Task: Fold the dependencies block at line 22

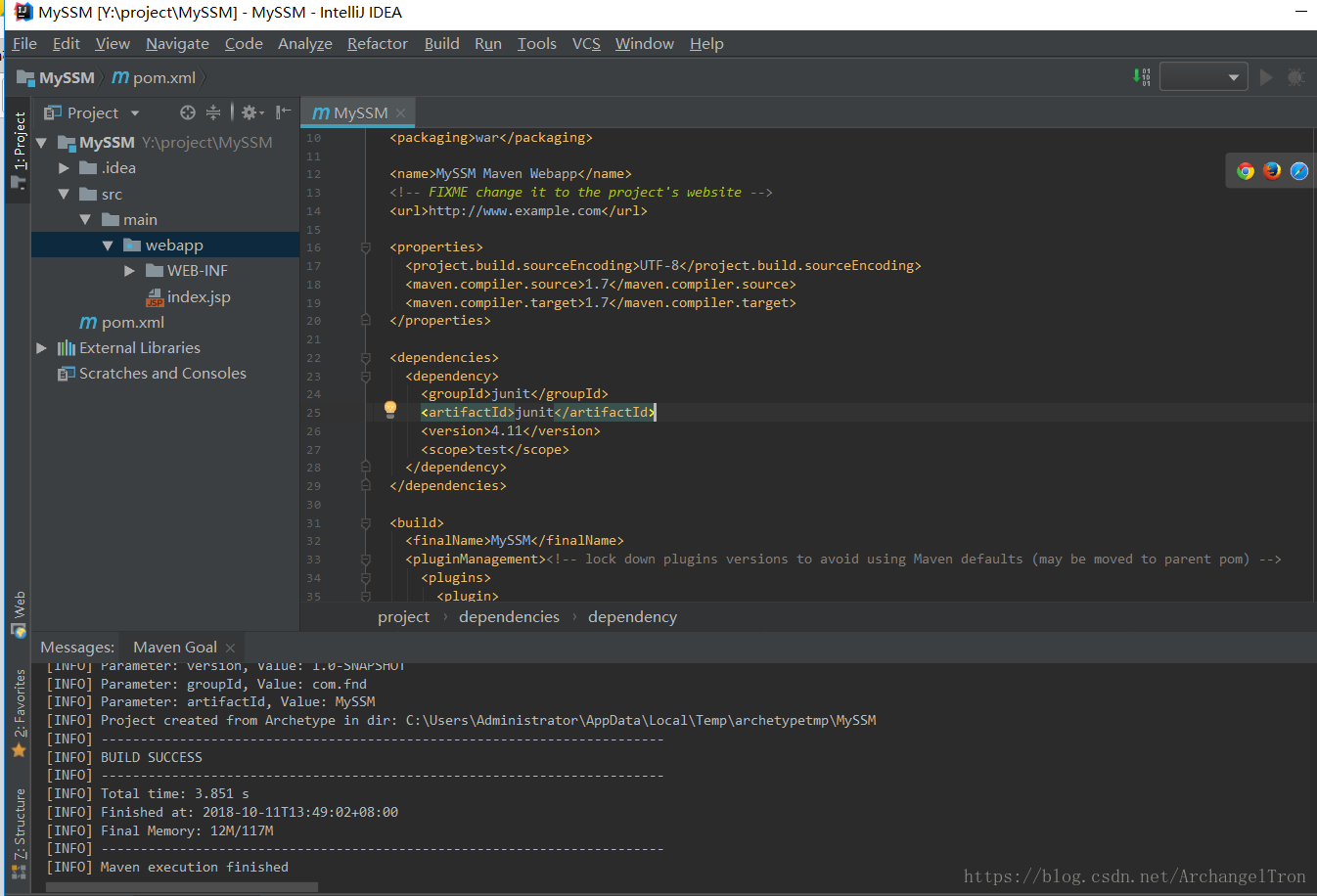Action: click(366, 358)
